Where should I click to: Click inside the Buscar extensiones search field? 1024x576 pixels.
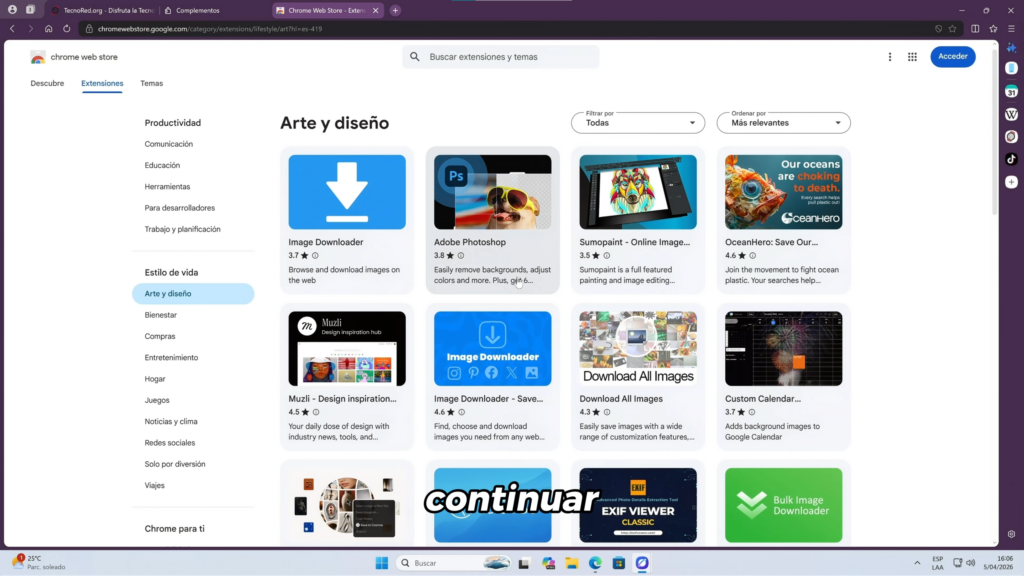click(500, 57)
